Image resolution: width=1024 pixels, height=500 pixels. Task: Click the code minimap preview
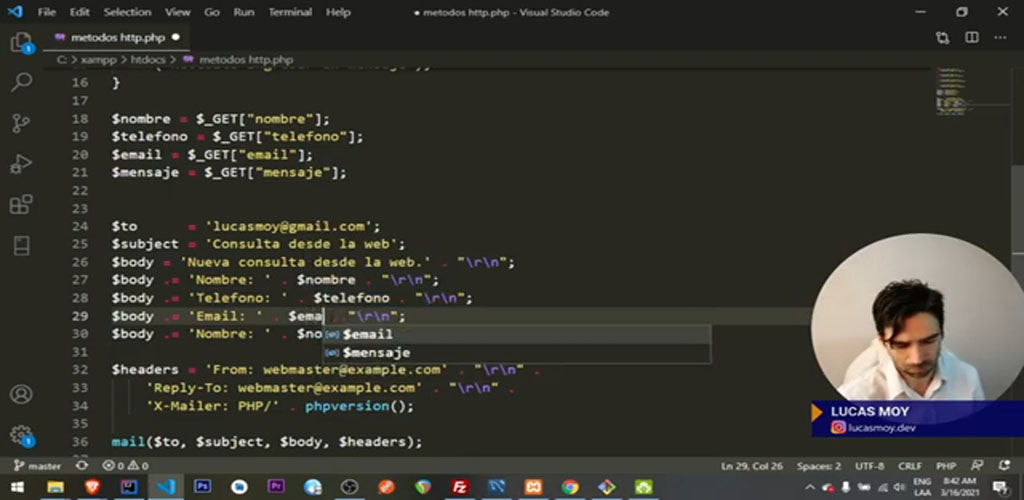953,91
